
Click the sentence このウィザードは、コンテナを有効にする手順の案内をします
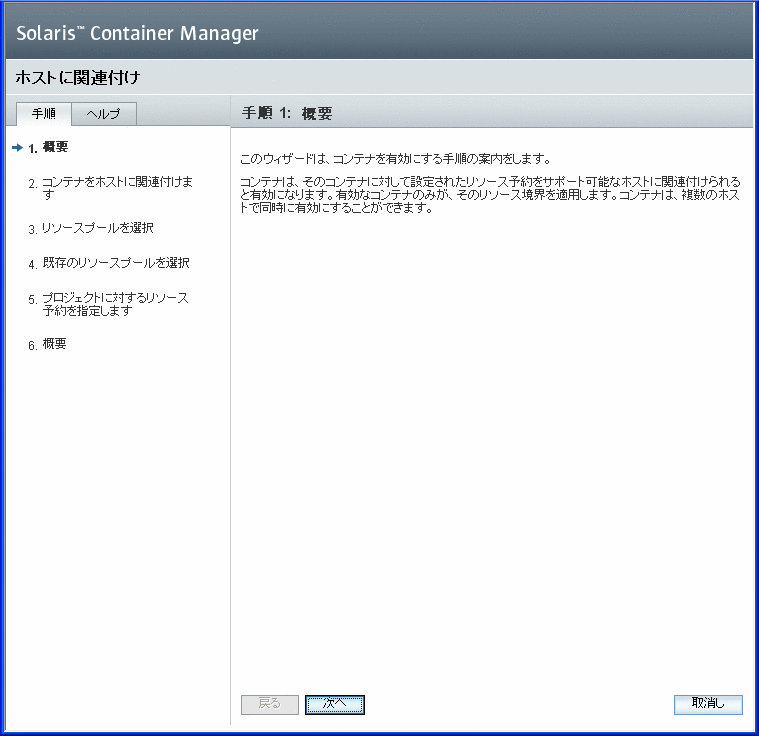(x=395, y=159)
